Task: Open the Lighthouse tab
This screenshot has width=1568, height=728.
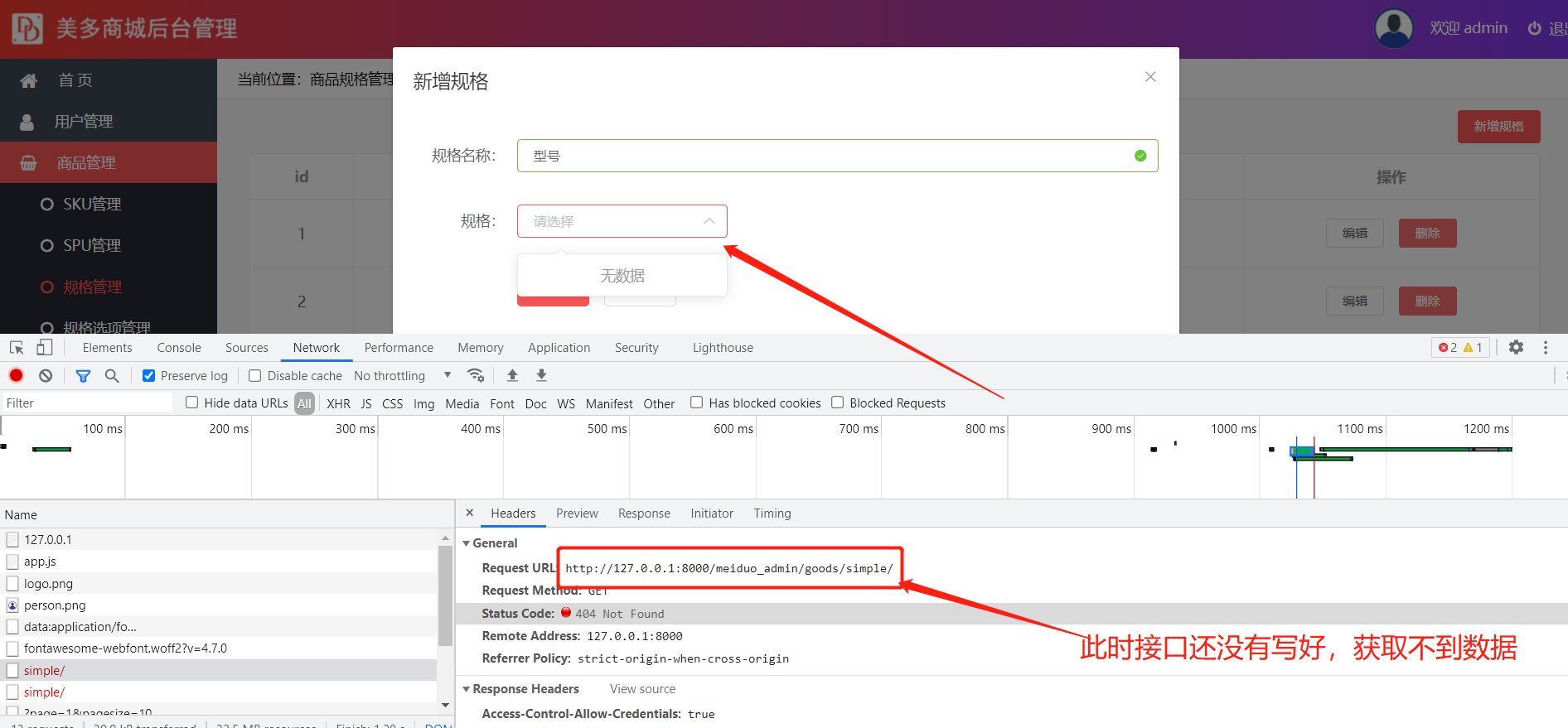Action: (x=723, y=348)
